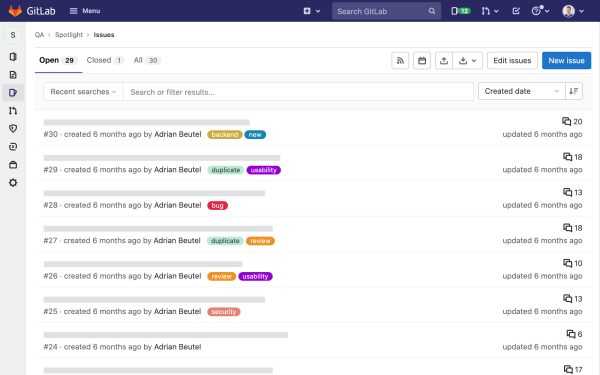Open Project information in sidebar

click(13, 57)
